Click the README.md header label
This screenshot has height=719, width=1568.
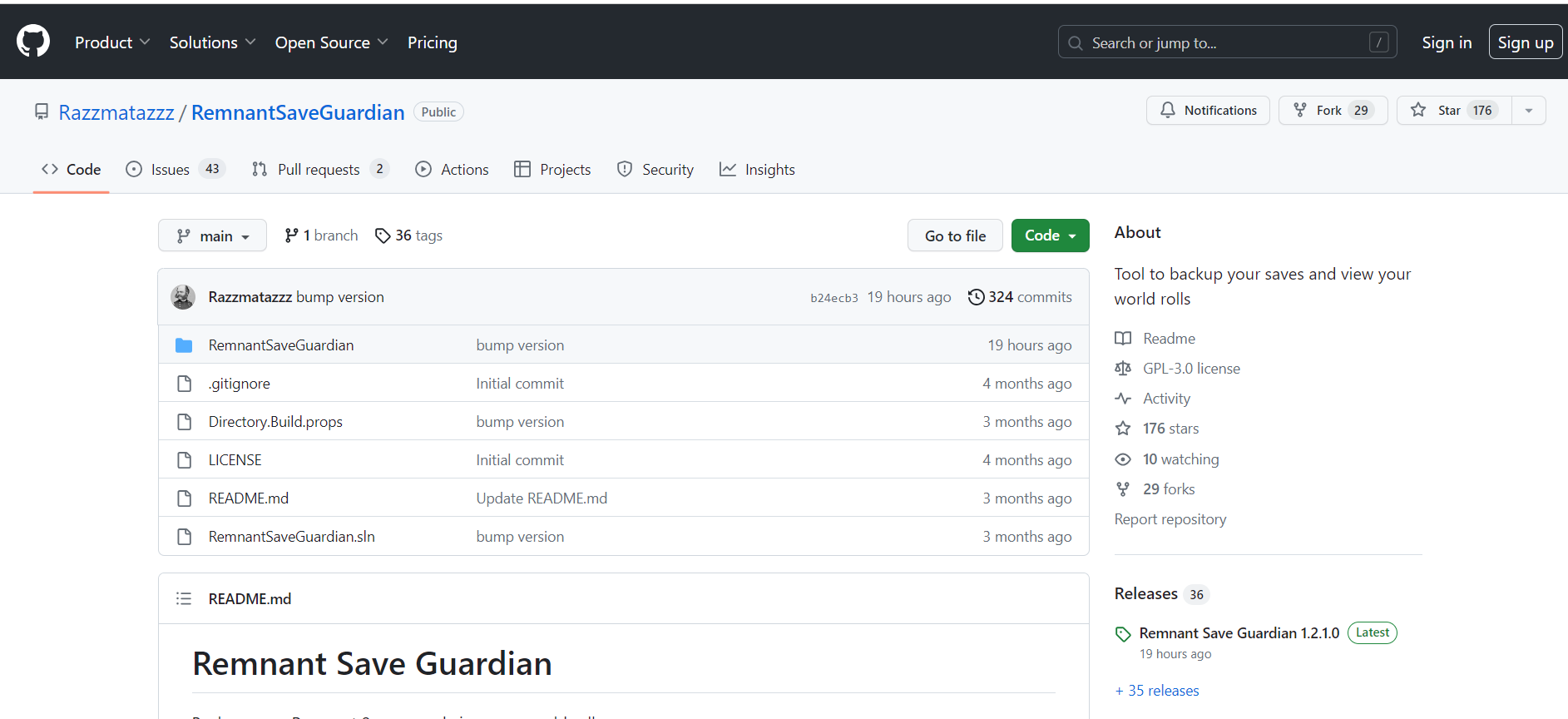[x=250, y=599]
